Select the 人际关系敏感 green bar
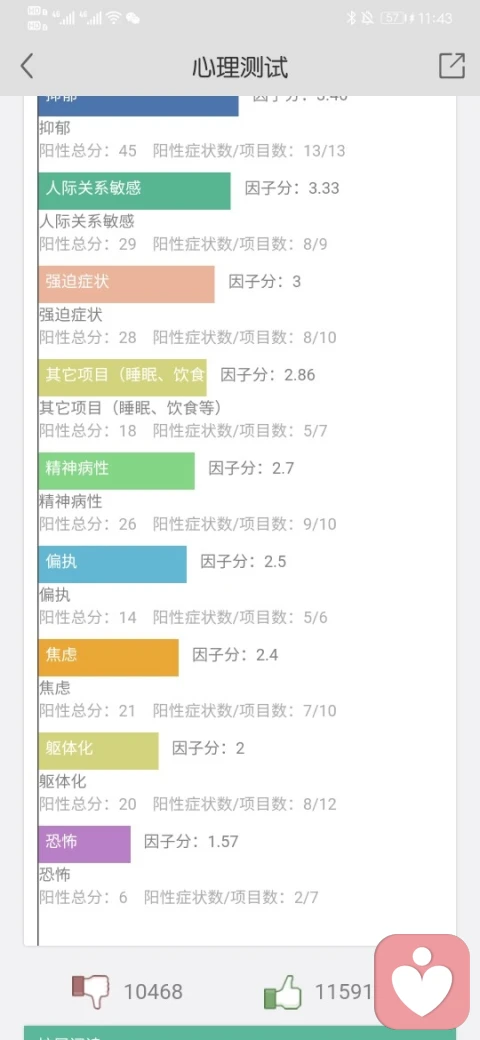 point(135,191)
